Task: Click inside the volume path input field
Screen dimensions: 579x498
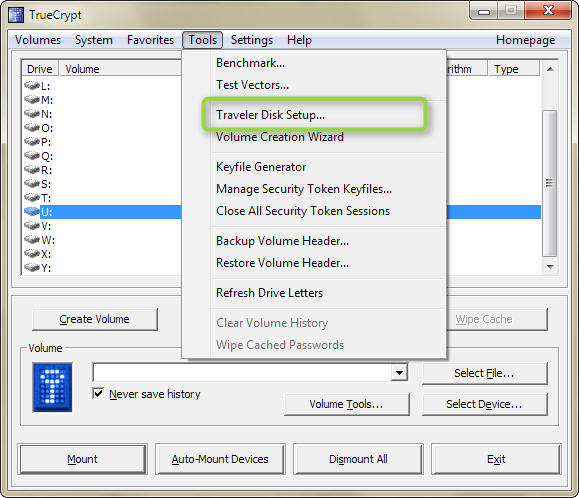Action: coord(242,372)
